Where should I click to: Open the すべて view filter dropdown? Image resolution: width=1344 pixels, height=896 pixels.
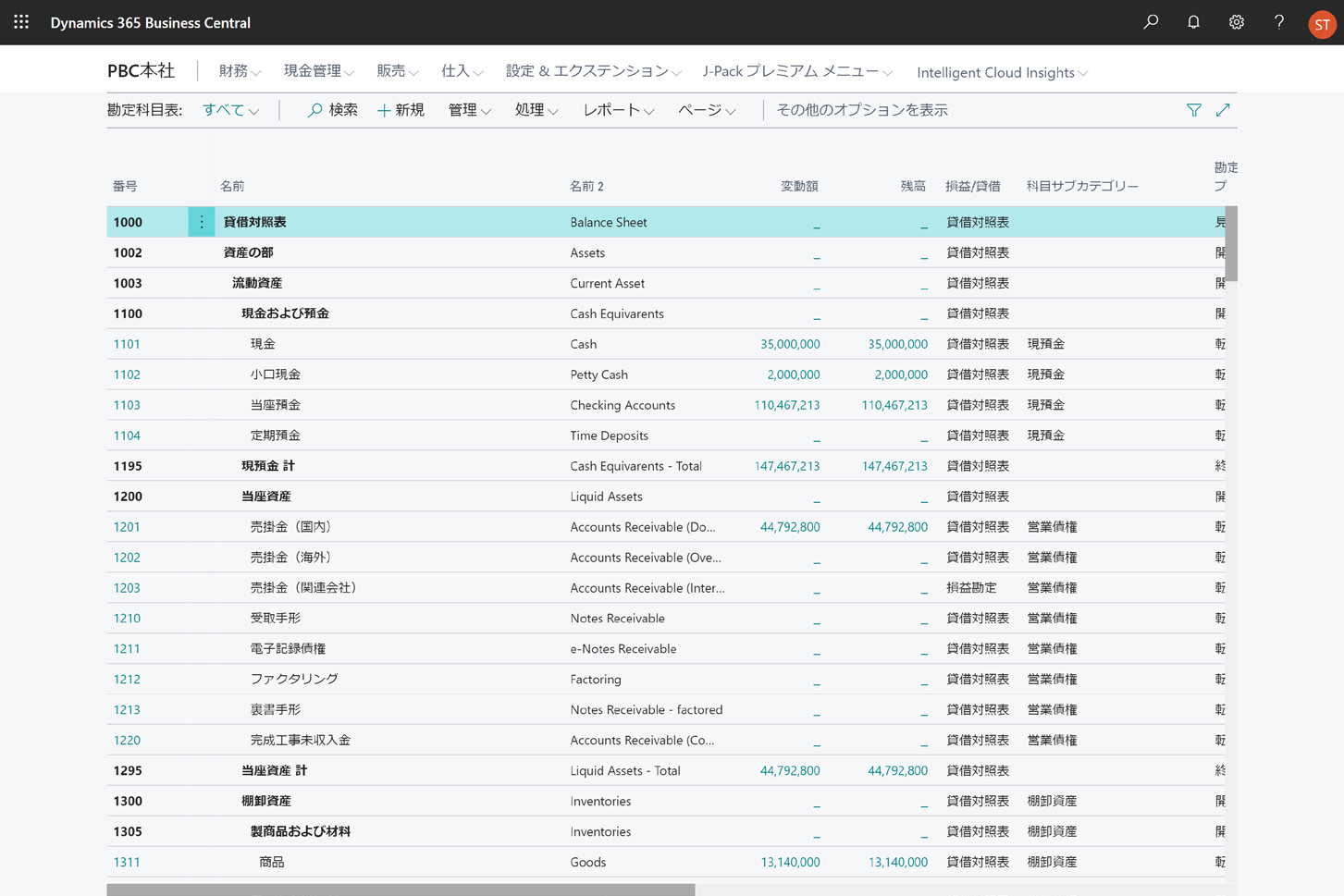[x=230, y=110]
